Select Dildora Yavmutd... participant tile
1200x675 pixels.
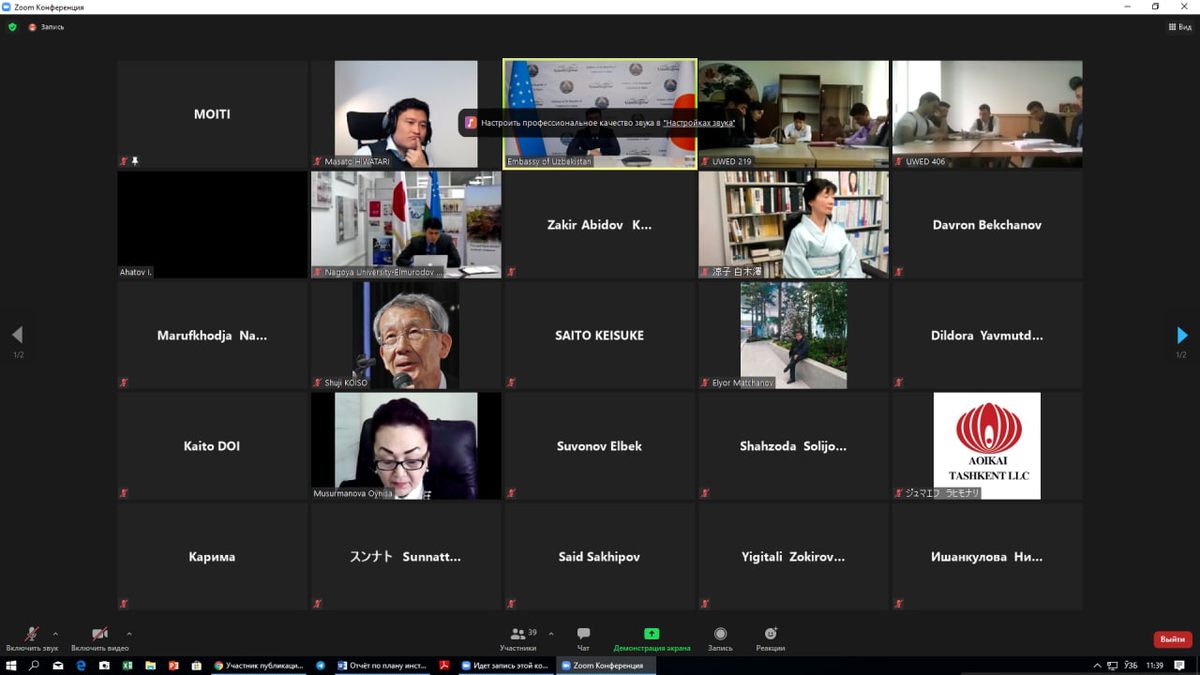[987, 335]
